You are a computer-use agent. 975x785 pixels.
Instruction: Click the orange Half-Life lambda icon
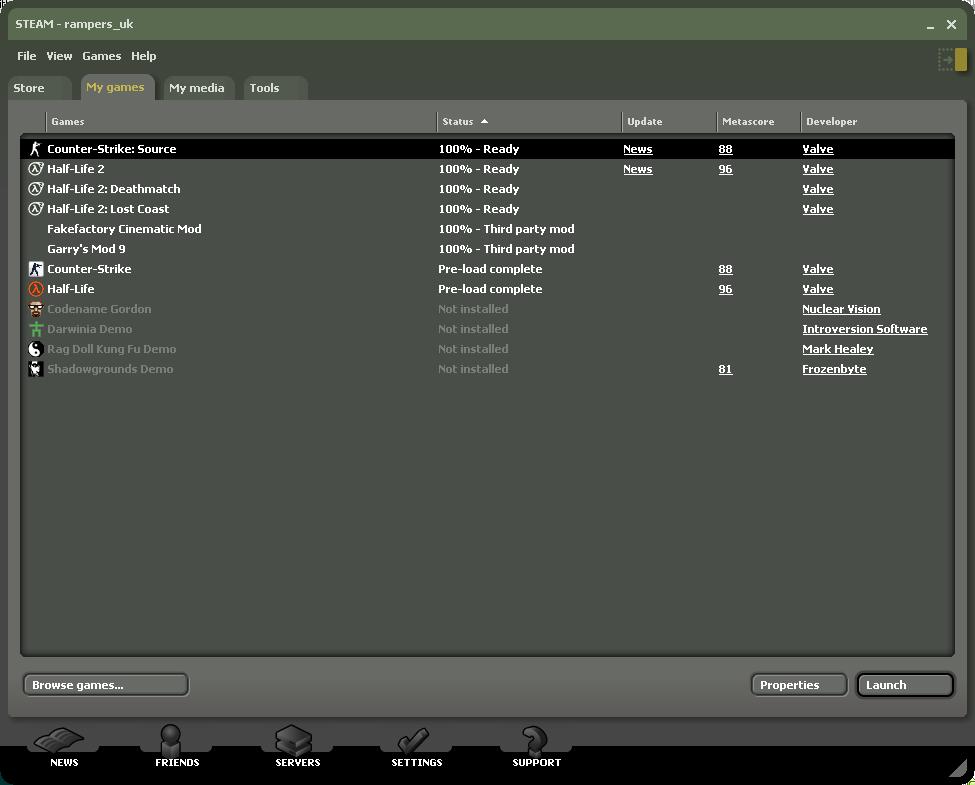click(x=35, y=289)
